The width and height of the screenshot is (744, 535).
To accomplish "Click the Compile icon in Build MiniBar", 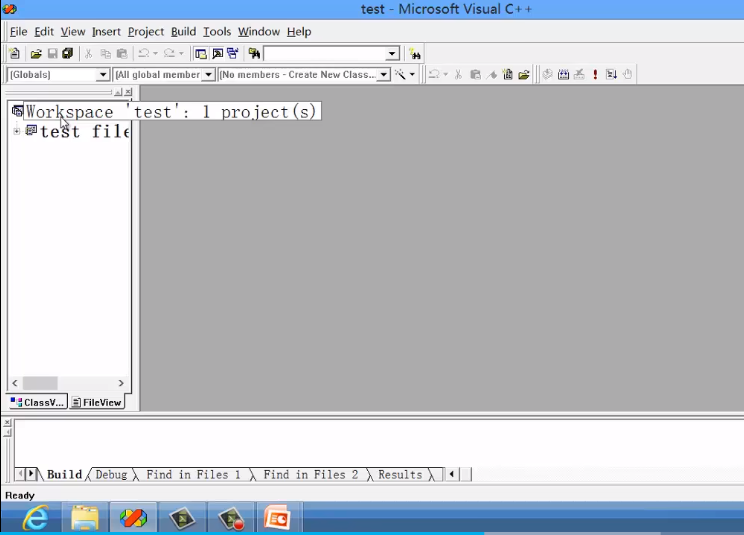I will pos(547,74).
